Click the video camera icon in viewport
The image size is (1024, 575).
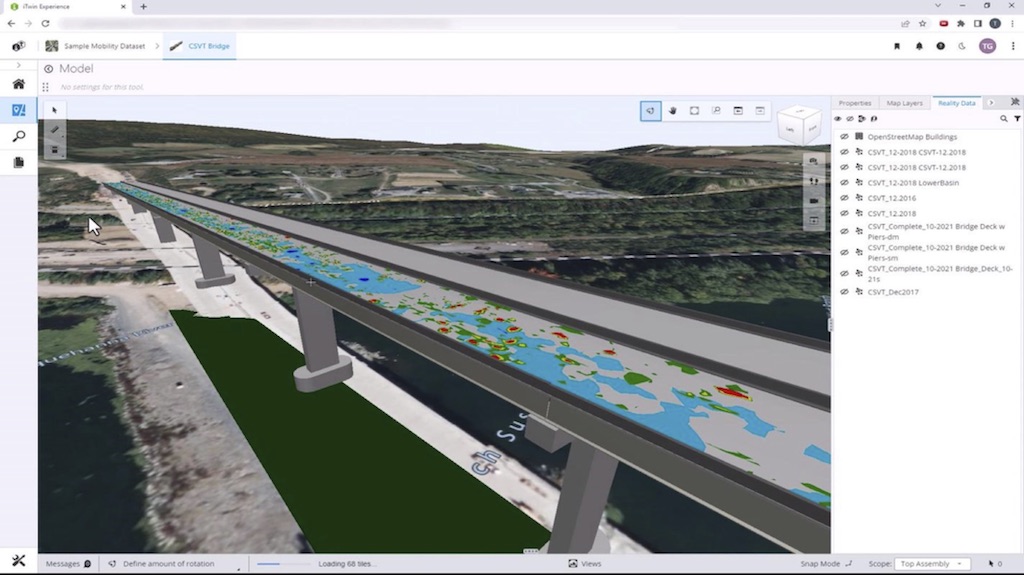pos(814,201)
